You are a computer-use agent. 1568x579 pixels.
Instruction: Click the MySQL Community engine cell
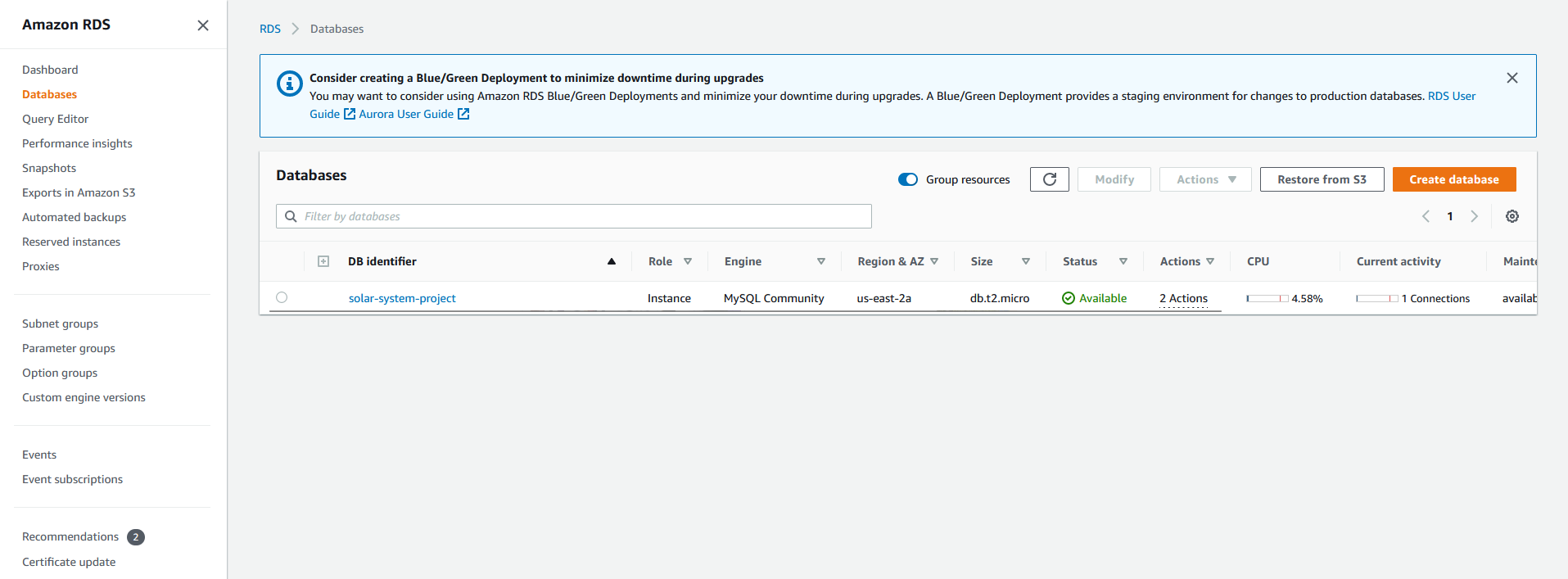pos(774,298)
